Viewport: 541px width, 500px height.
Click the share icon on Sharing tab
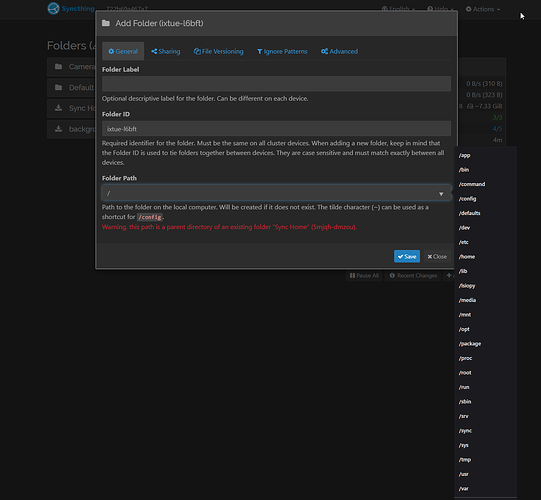click(154, 51)
